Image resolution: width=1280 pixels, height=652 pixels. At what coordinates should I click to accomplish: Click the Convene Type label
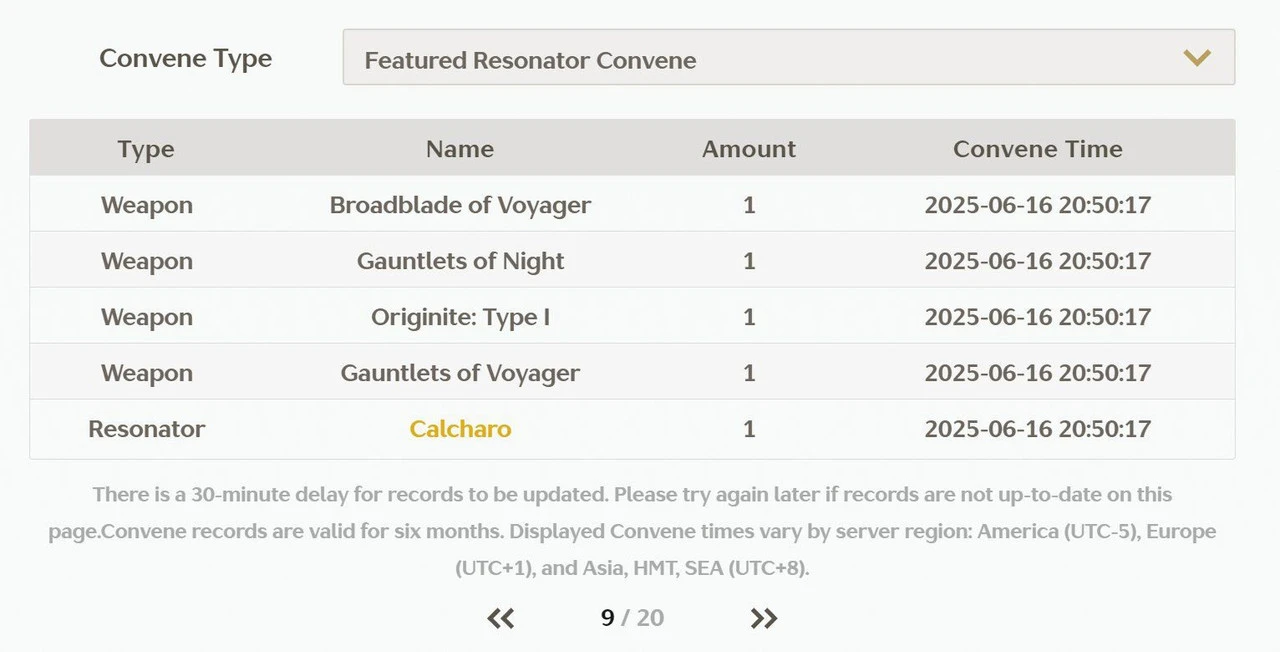(x=186, y=58)
